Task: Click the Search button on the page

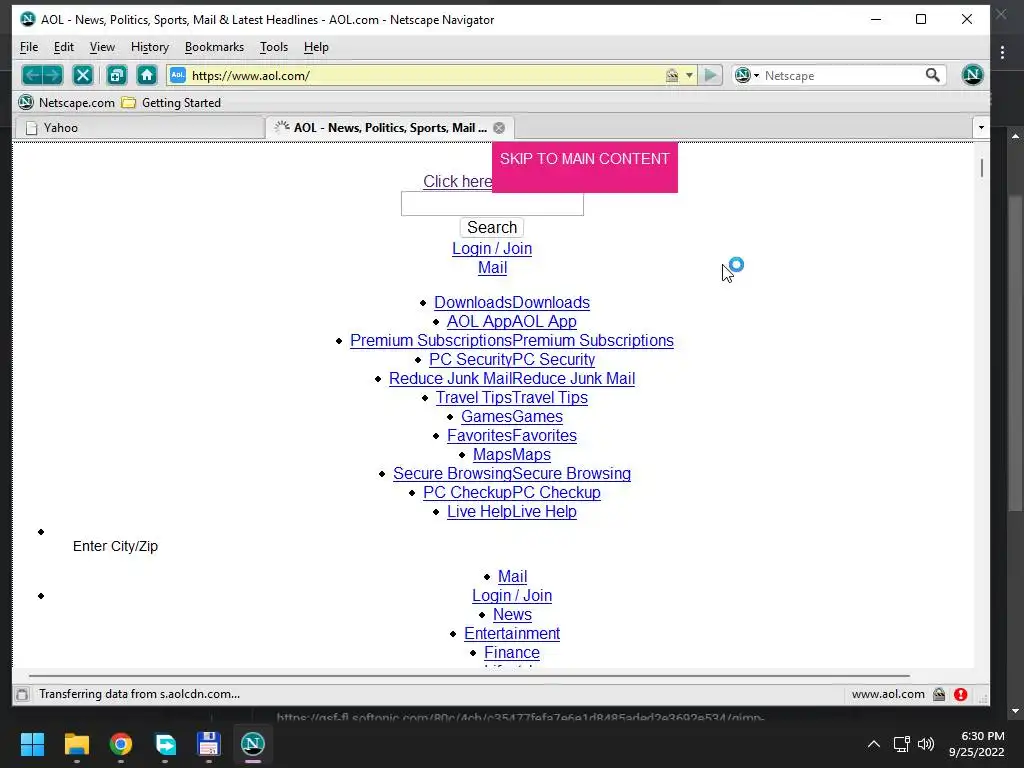Action: click(492, 227)
